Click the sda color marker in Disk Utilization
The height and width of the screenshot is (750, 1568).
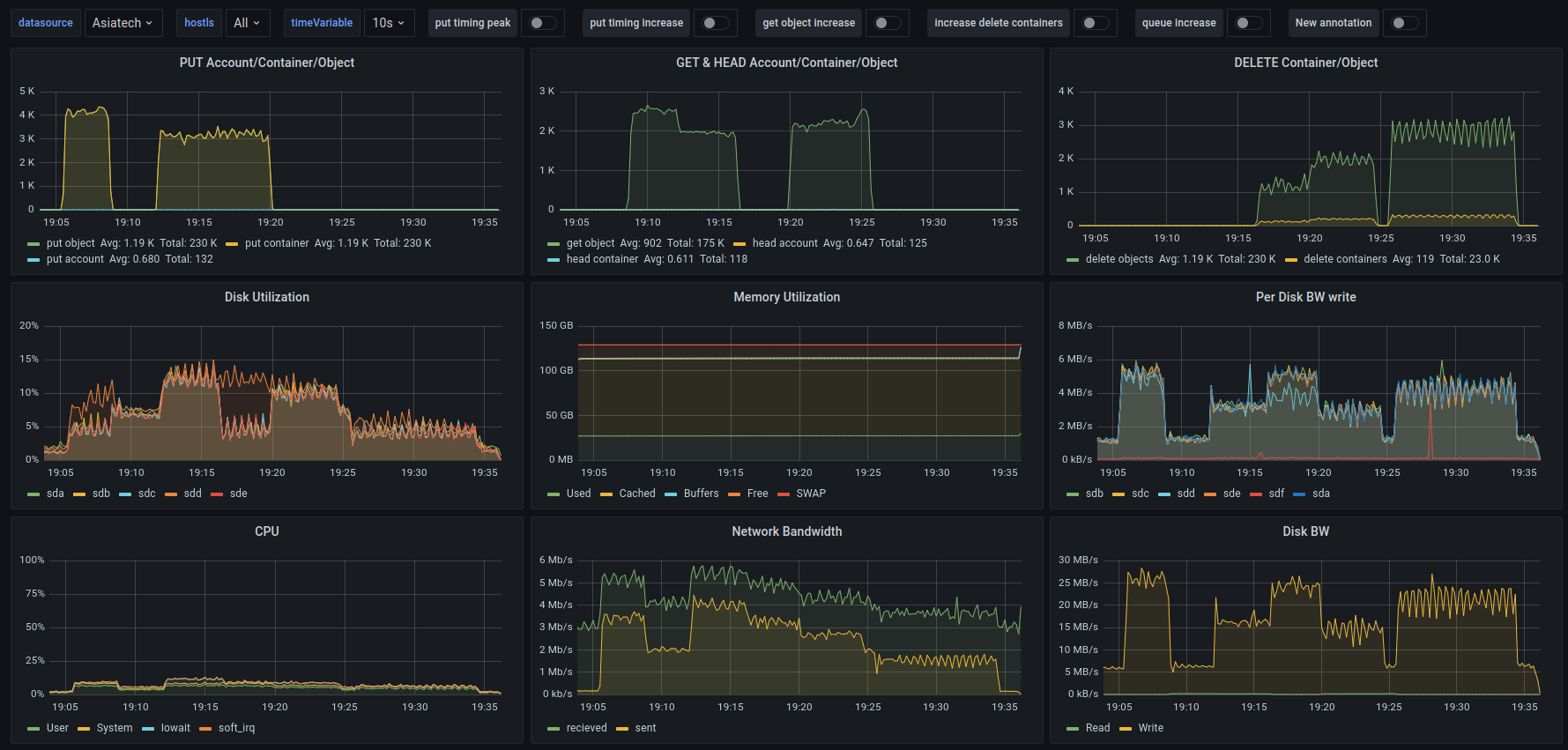tap(33, 494)
